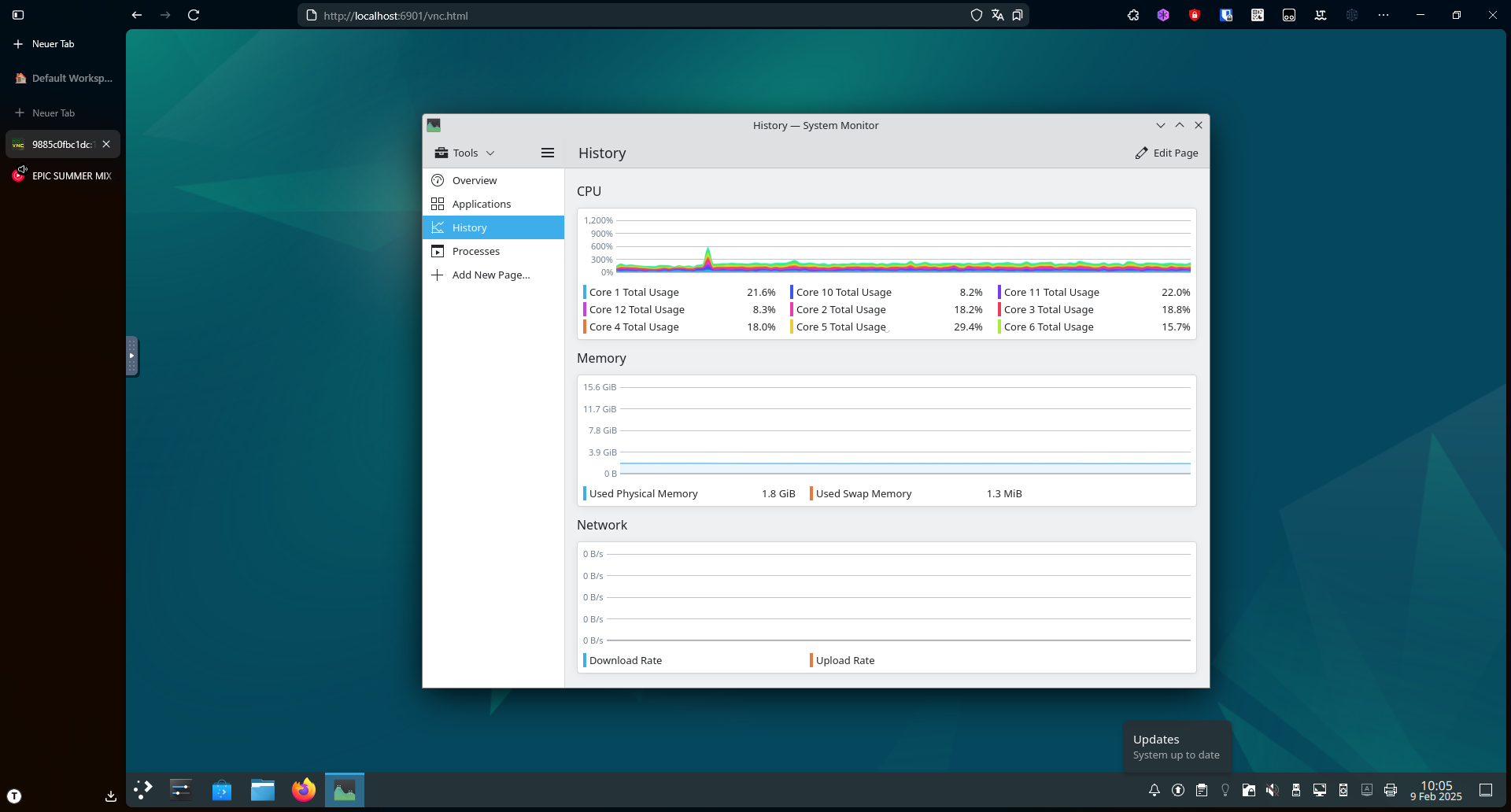Open clipboard tray icon
This screenshot has width=1511, height=812.
1202,790
